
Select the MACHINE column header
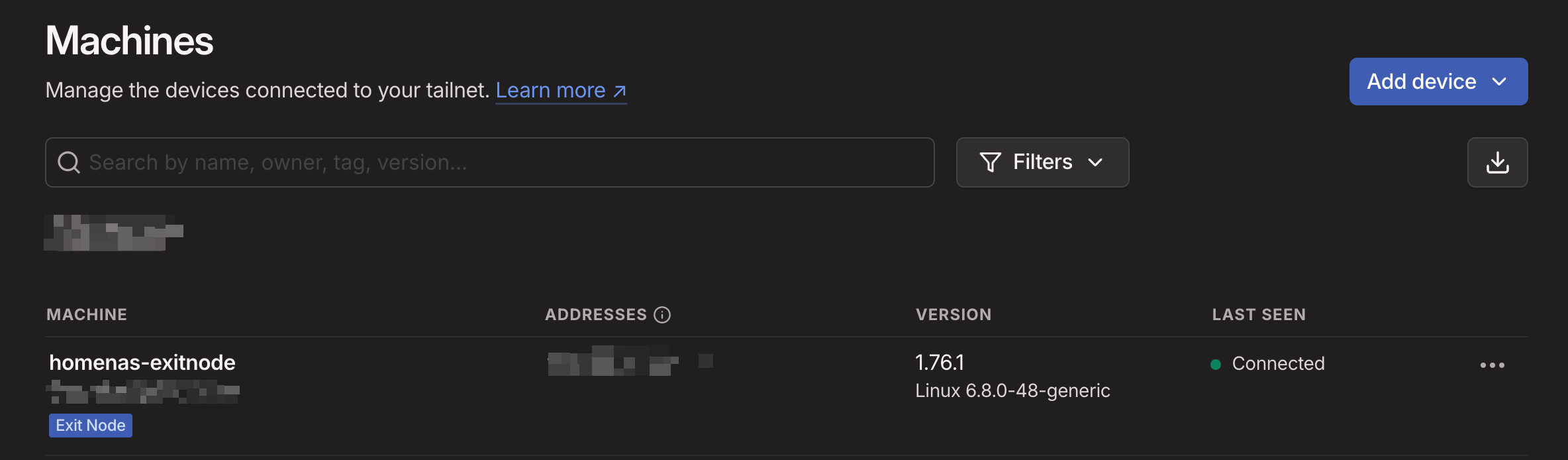pyautogui.click(x=86, y=314)
